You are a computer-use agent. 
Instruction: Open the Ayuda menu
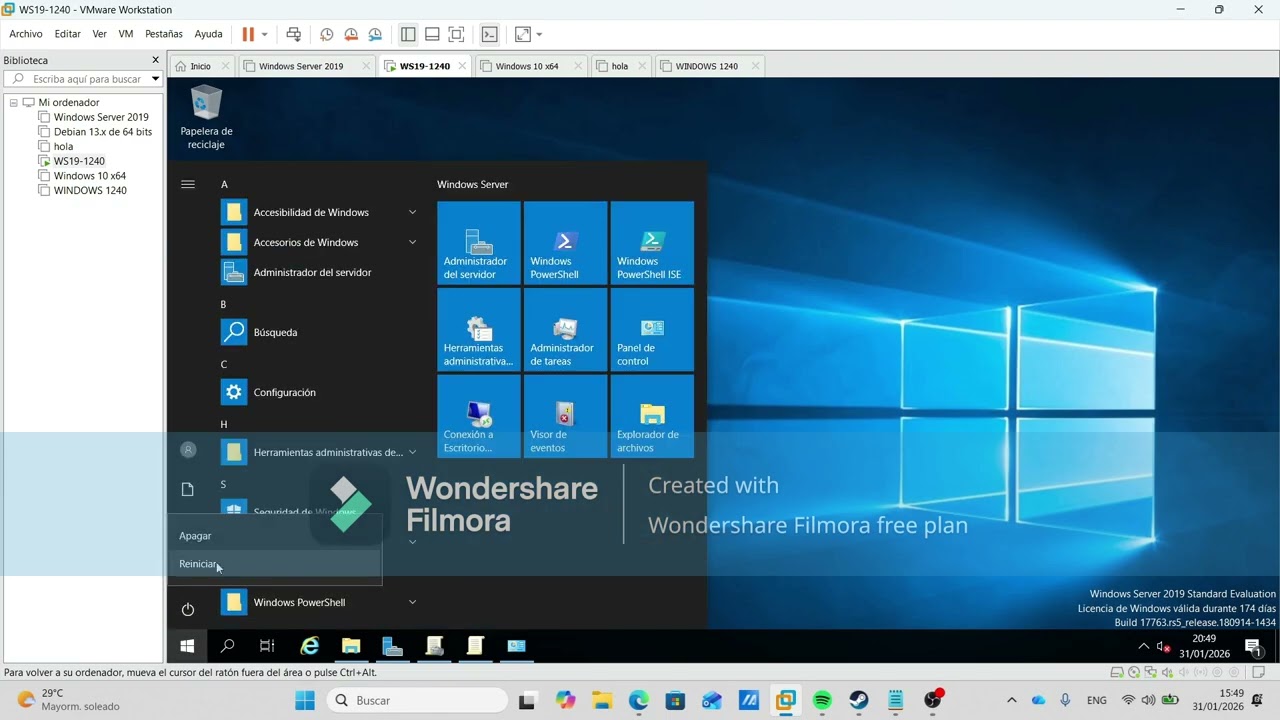coord(208,34)
